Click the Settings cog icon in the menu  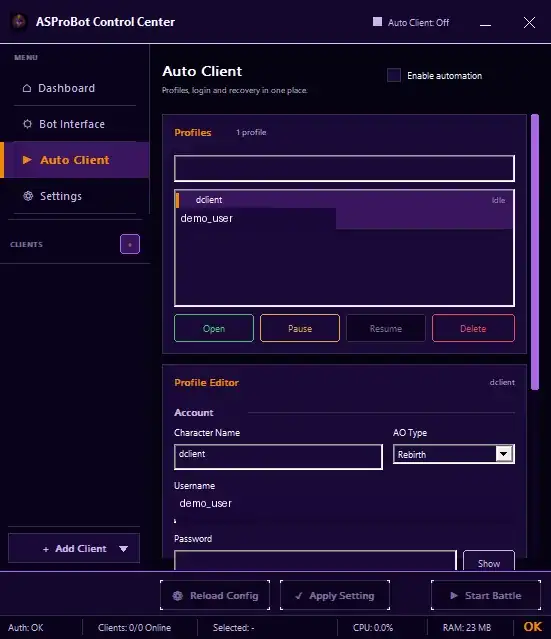(28, 196)
